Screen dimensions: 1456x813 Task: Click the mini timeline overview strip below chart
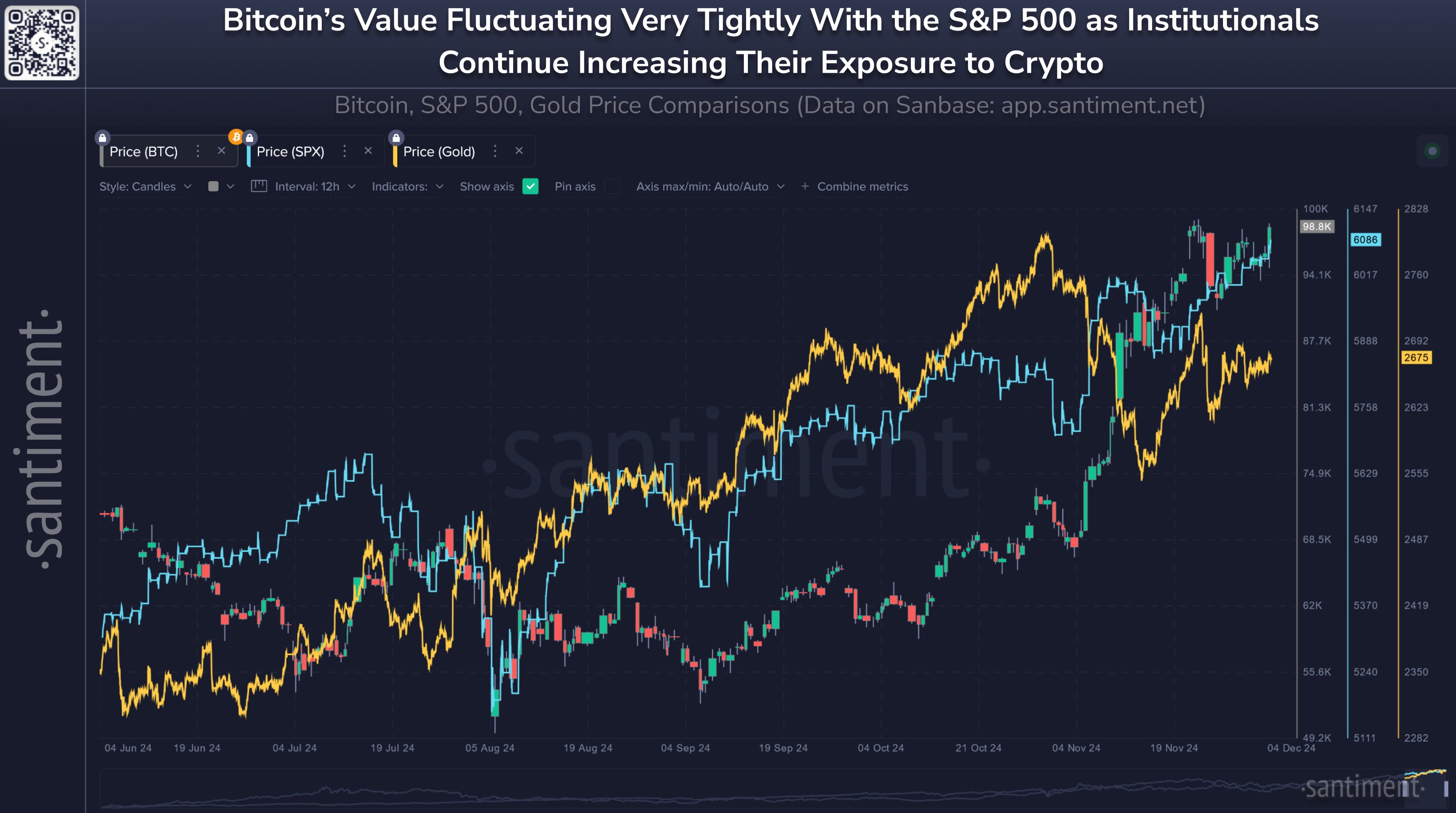click(x=678, y=788)
